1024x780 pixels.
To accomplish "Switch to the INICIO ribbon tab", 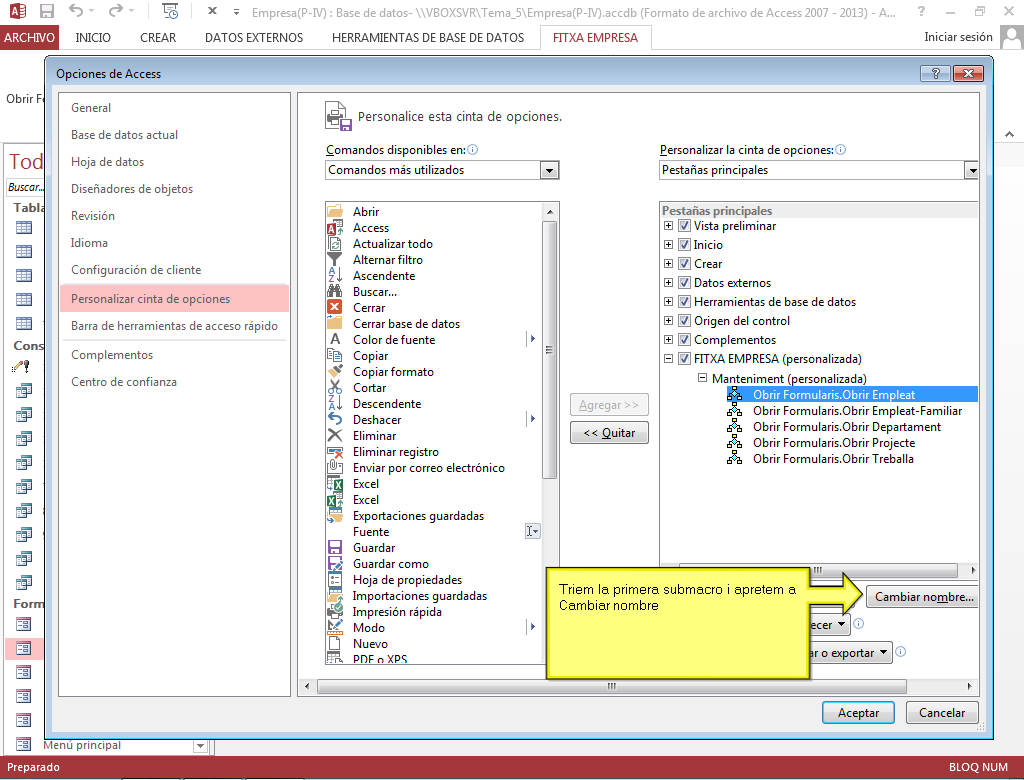I will click(93, 37).
